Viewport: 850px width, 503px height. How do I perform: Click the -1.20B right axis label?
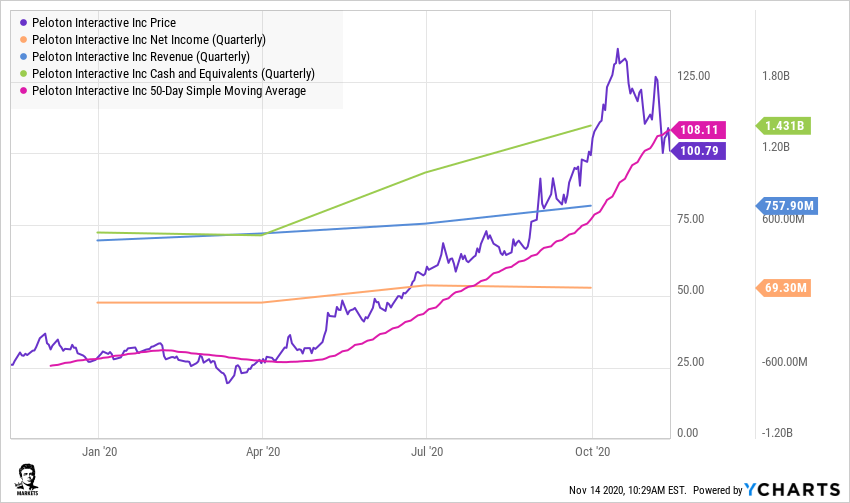(777, 433)
